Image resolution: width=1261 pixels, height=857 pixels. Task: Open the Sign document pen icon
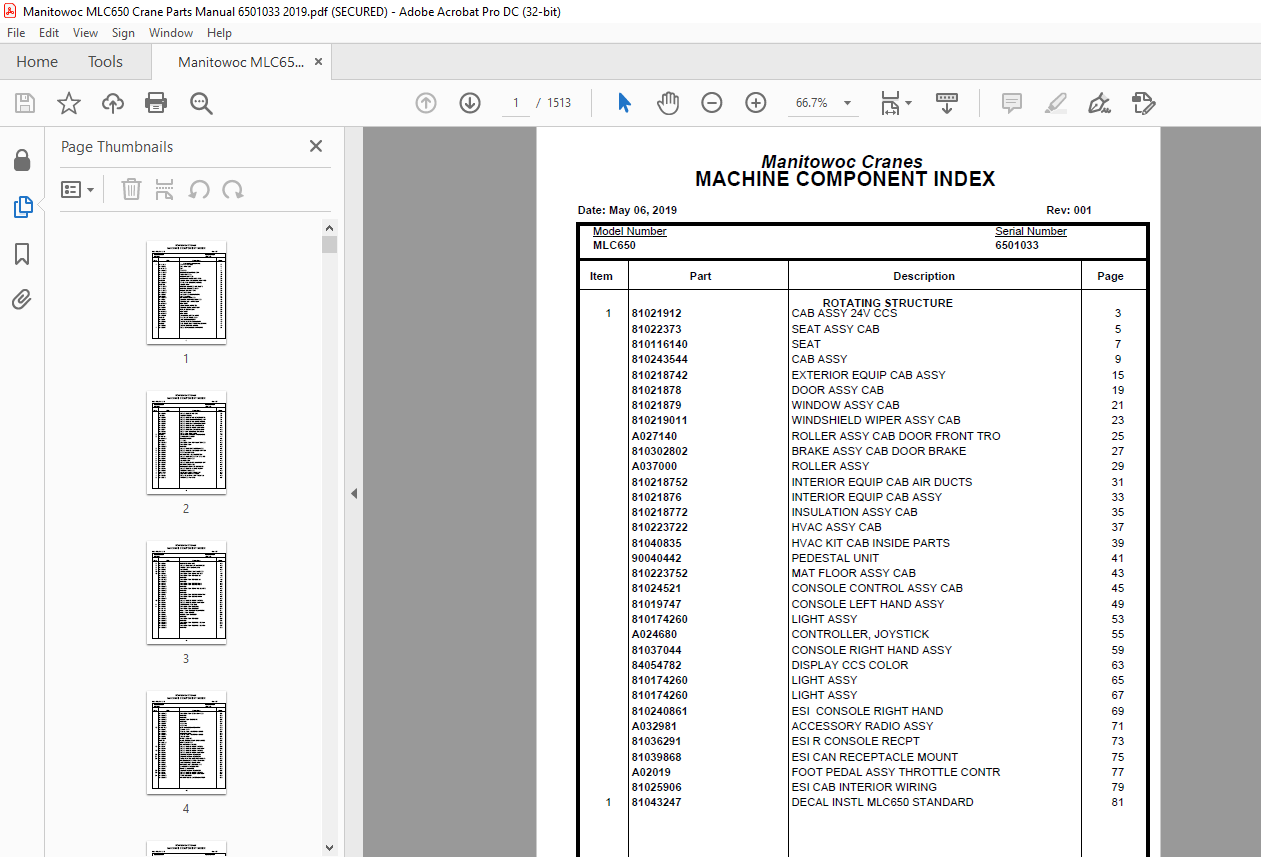[x=1100, y=103]
